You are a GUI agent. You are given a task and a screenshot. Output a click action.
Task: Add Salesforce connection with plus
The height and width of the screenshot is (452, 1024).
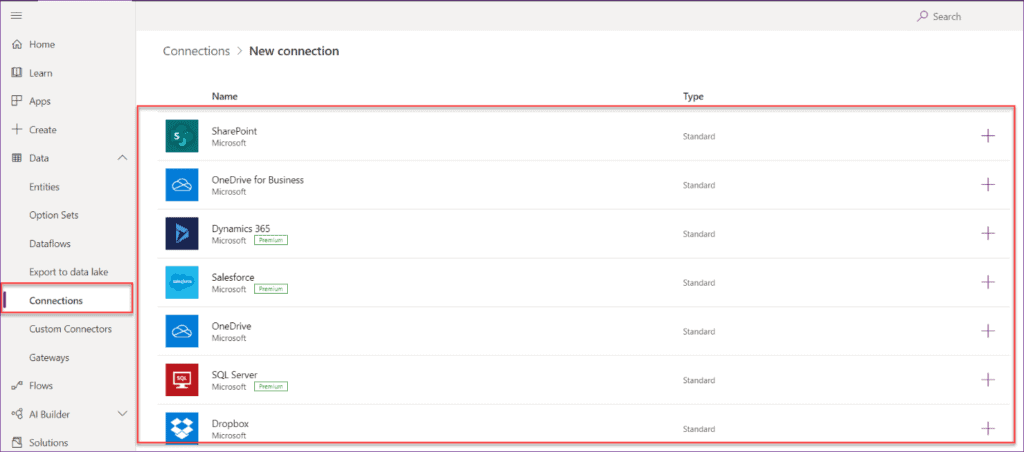coord(988,282)
